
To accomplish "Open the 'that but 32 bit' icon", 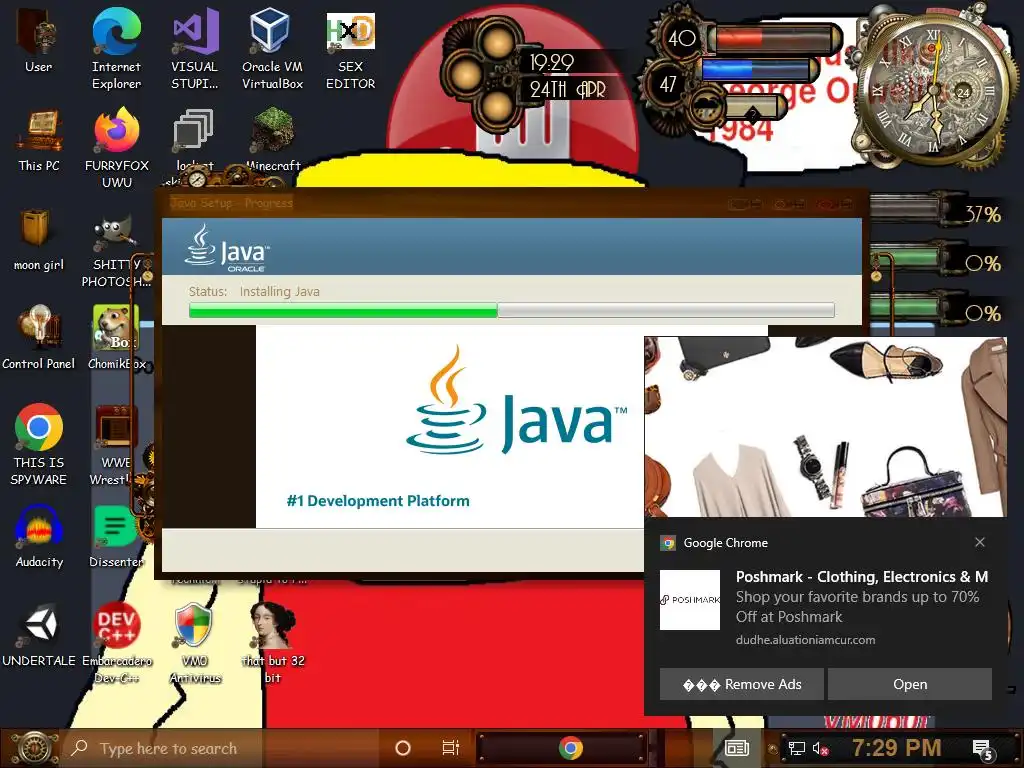I will [x=273, y=643].
